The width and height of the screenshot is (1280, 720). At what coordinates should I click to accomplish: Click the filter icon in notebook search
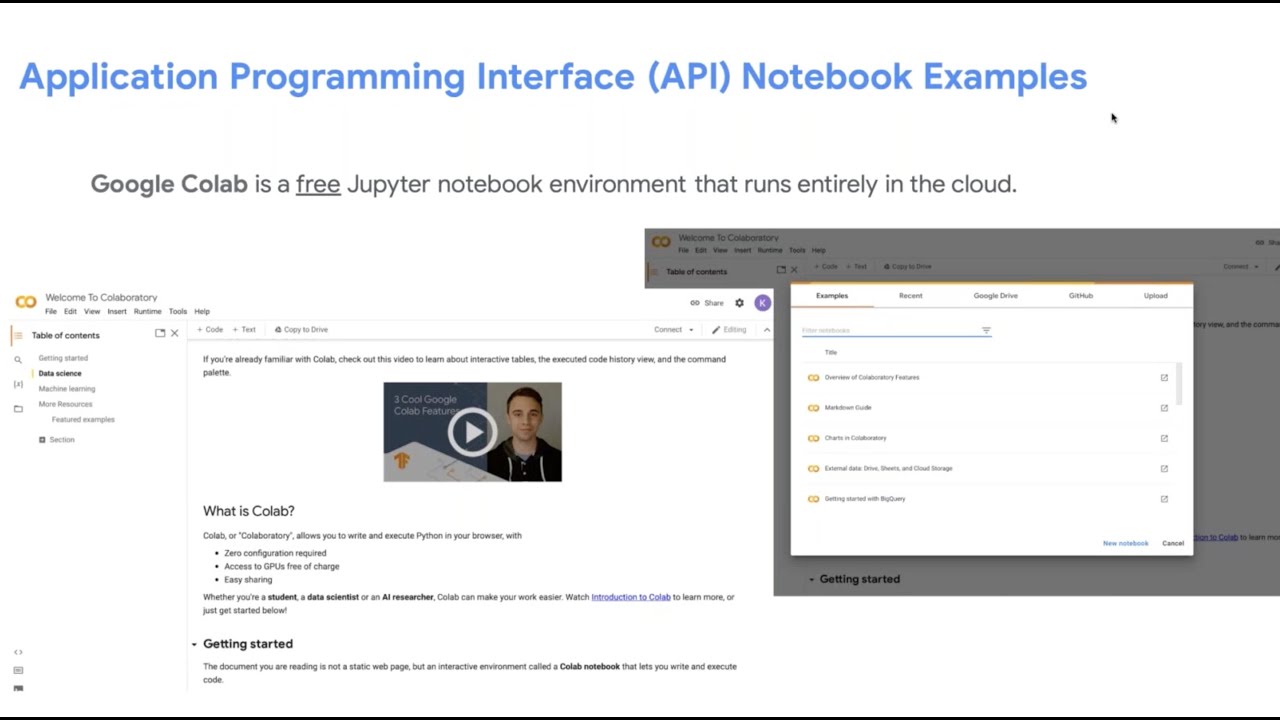point(986,330)
